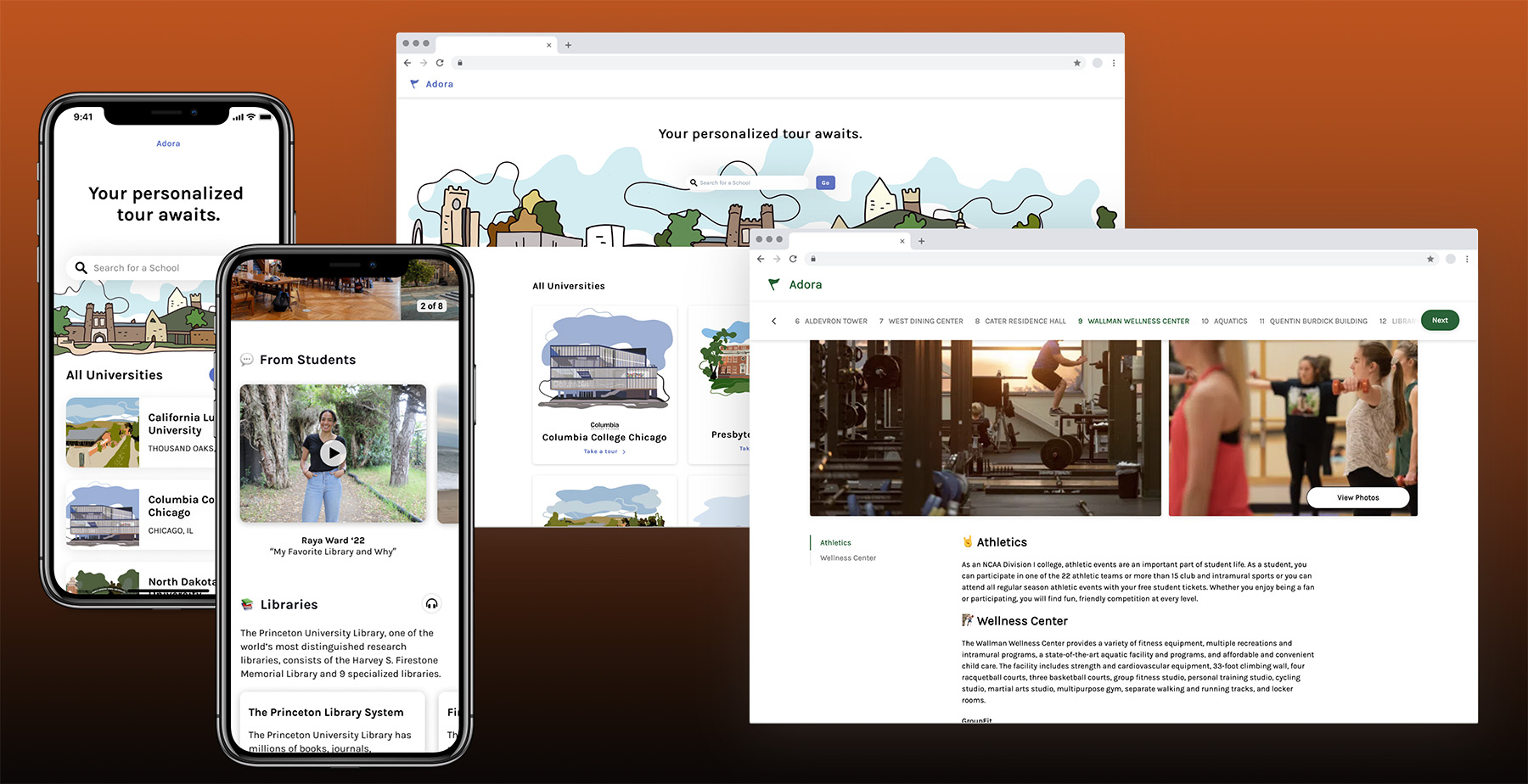
Task: Reload the page in front browser
Action: point(793,259)
